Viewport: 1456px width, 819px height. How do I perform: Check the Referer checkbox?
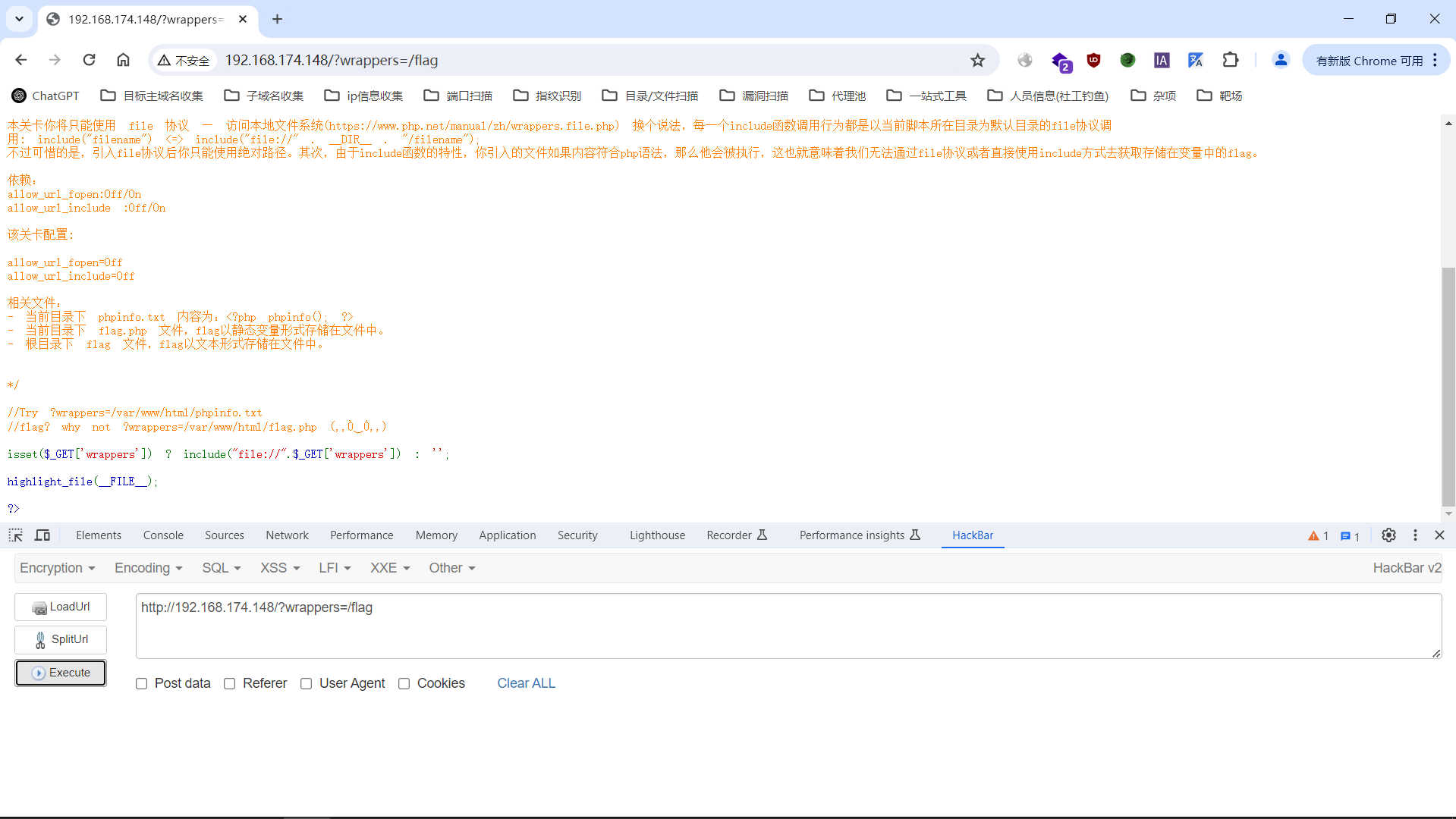[229, 684]
